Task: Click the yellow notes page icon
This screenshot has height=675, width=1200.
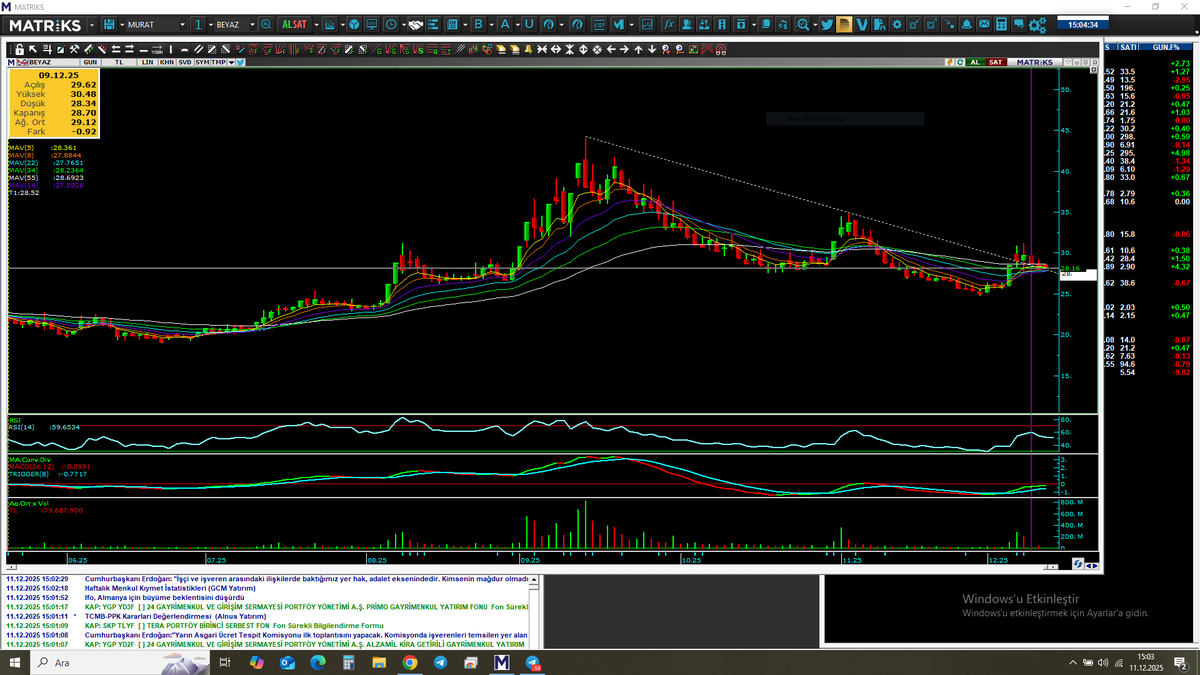Action: [x=843, y=24]
